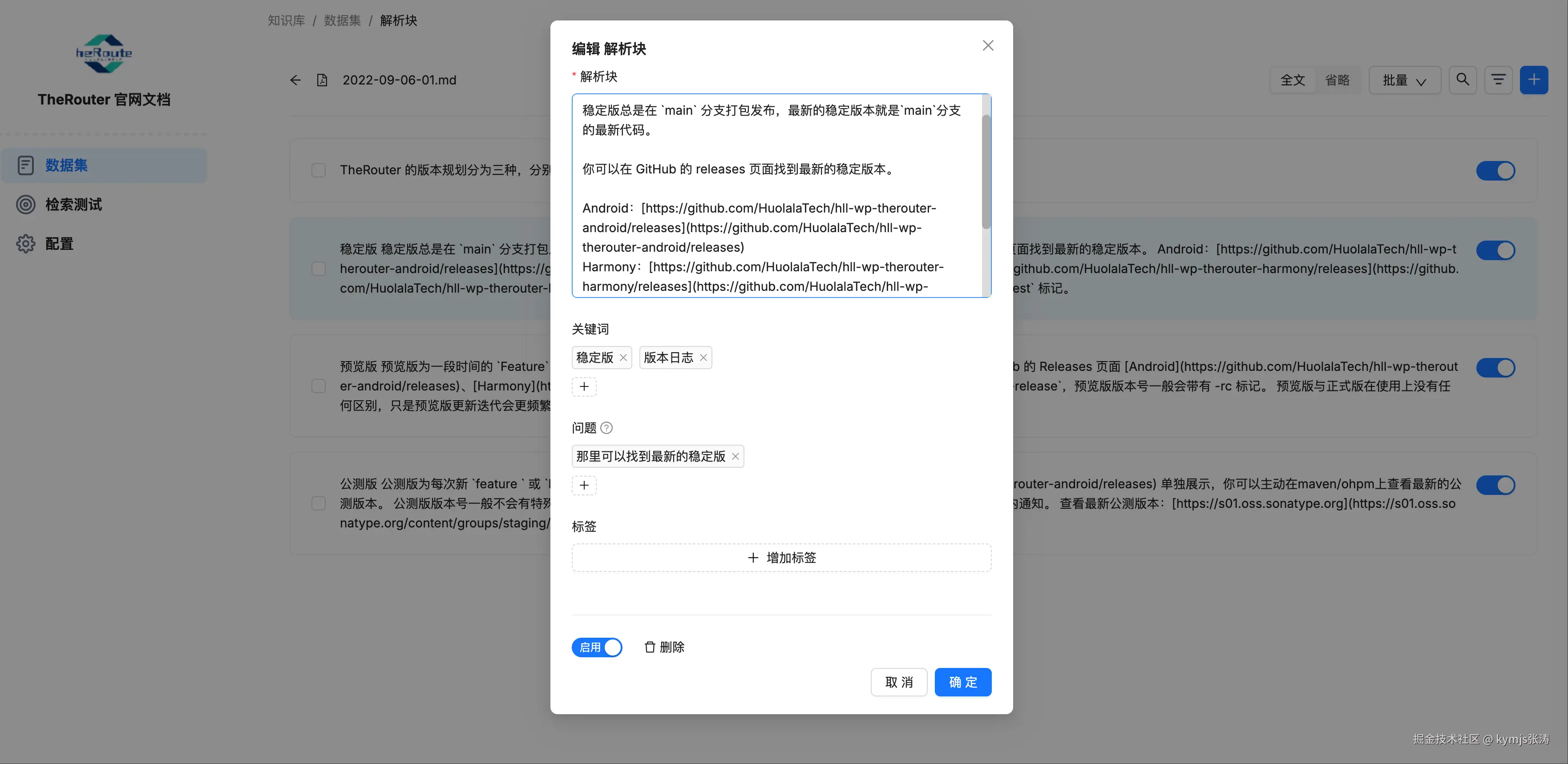
Task: Toggle the 启用 switch in dialog
Action: point(597,647)
